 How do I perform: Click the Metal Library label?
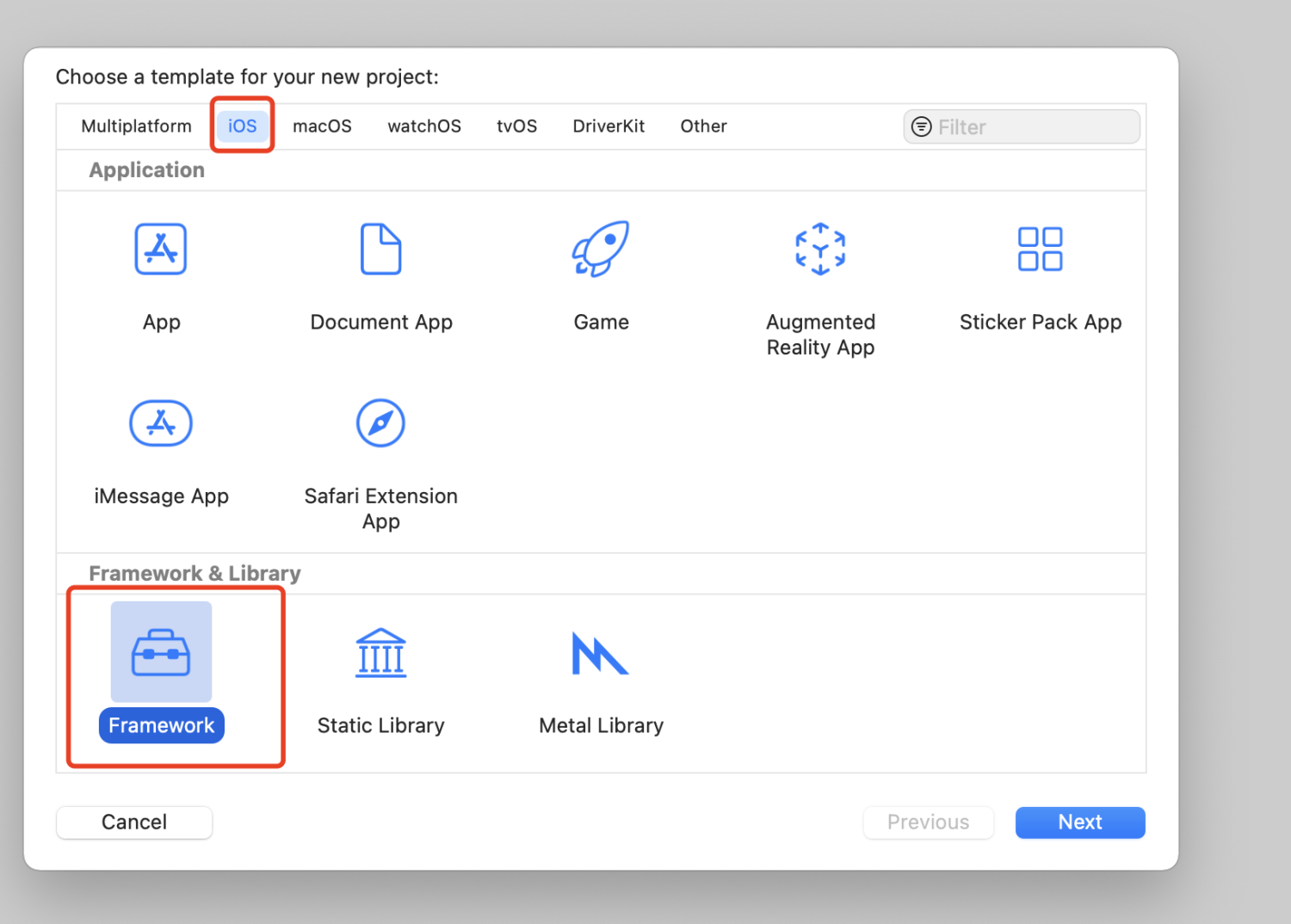tap(601, 725)
